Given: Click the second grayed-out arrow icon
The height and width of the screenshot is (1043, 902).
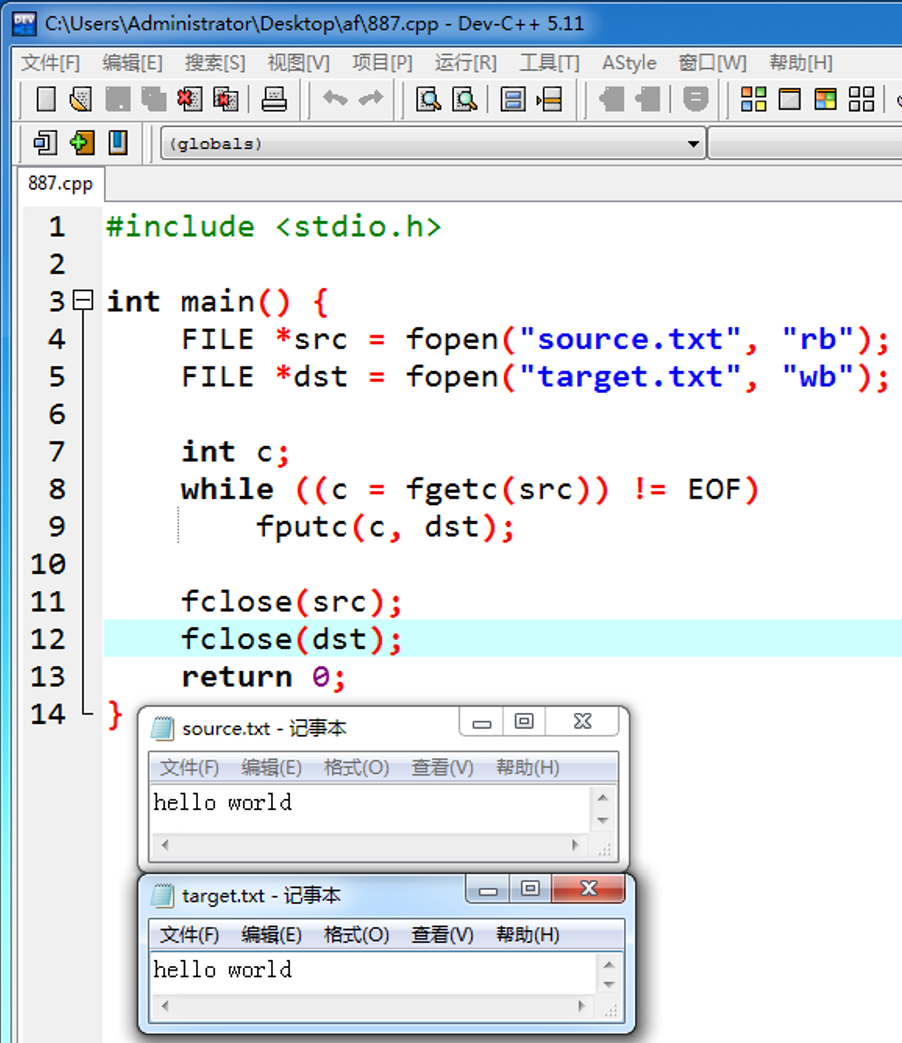Looking at the screenshot, I should click(647, 100).
